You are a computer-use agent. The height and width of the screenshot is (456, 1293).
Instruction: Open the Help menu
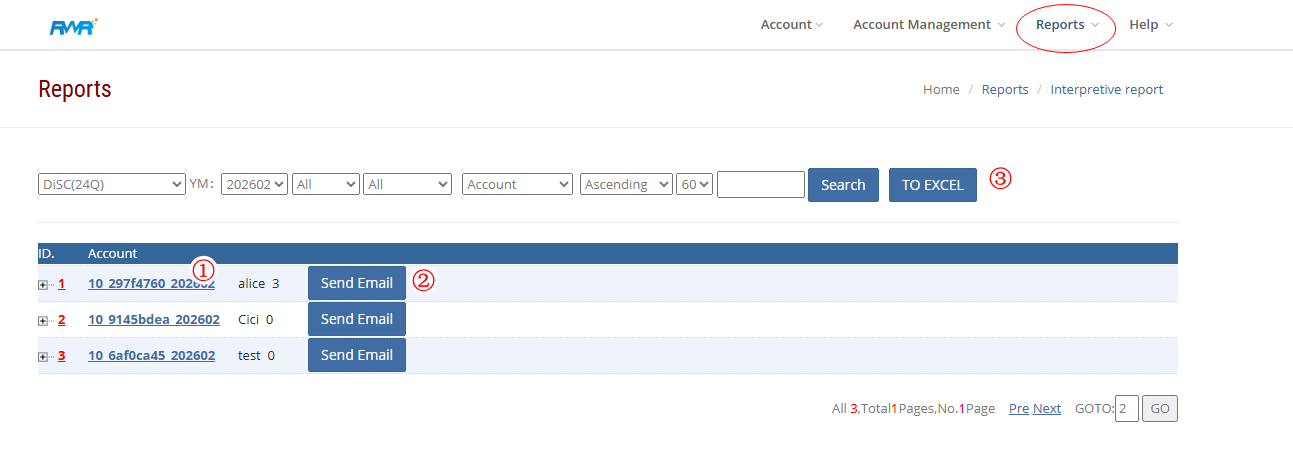click(1150, 25)
